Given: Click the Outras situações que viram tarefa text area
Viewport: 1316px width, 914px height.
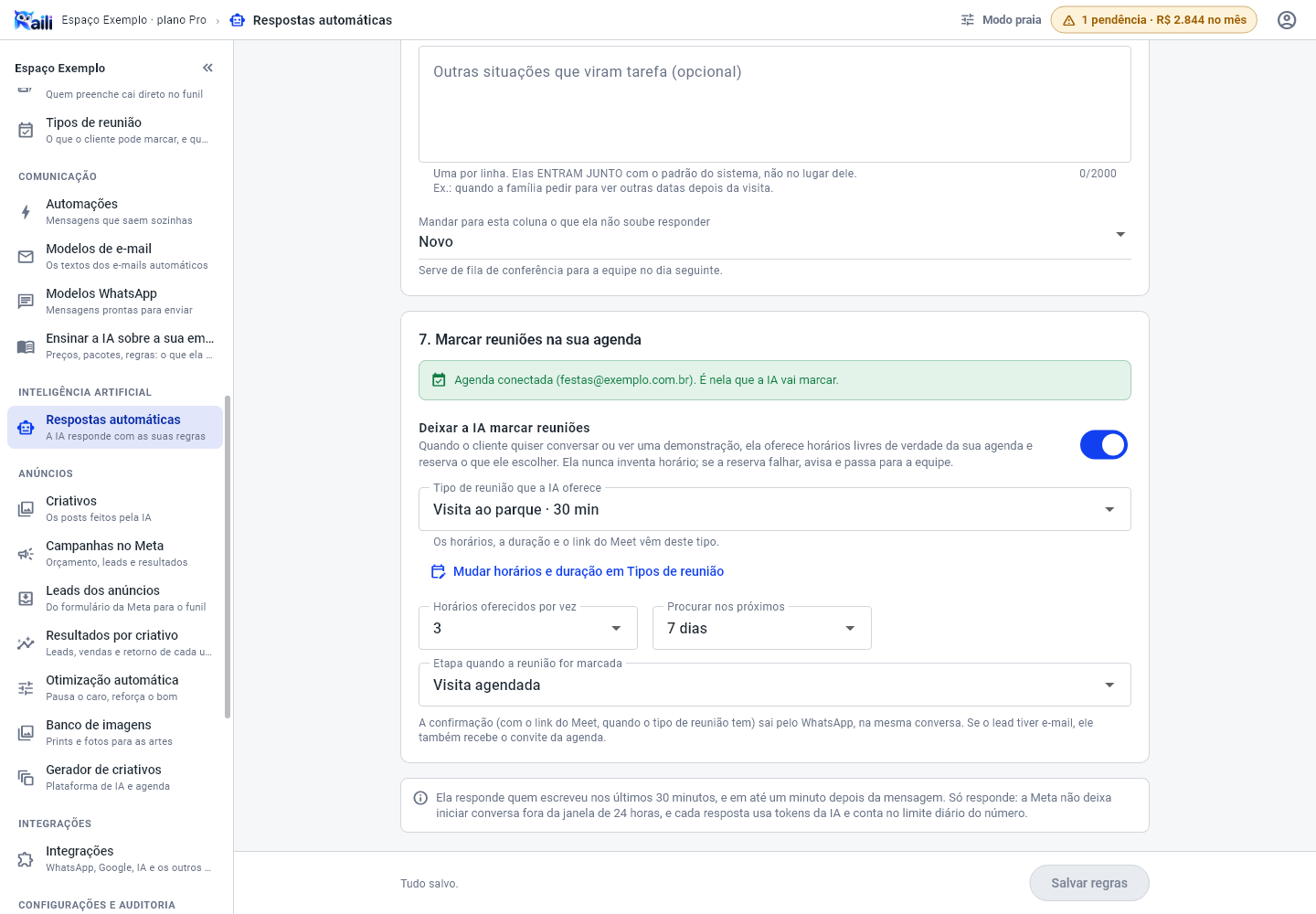Looking at the screenshot, I should pyautogui.click(x=775, y=104).
